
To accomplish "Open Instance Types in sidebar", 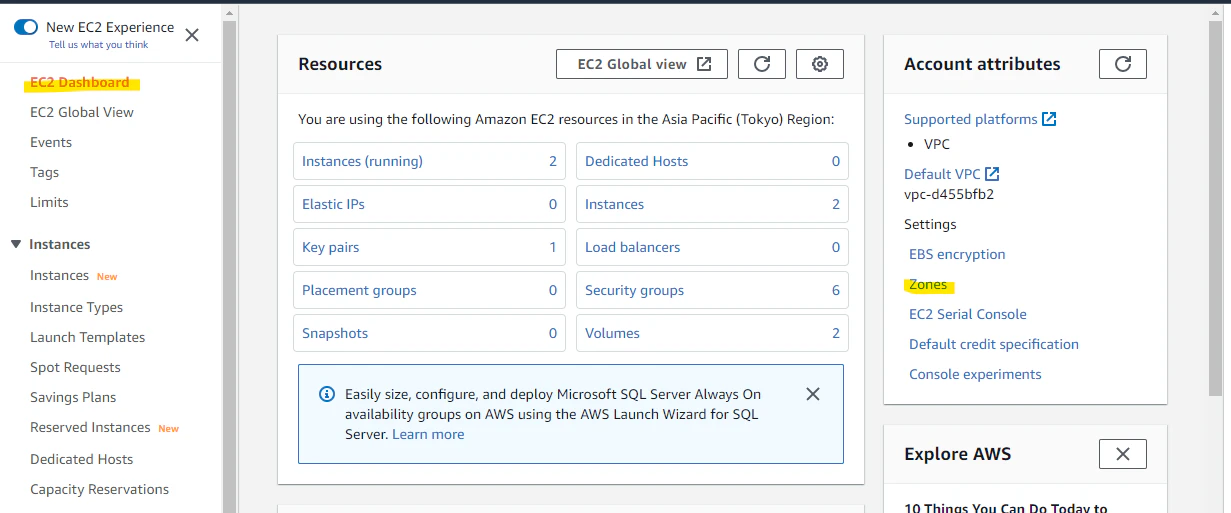I will [77, 307].
